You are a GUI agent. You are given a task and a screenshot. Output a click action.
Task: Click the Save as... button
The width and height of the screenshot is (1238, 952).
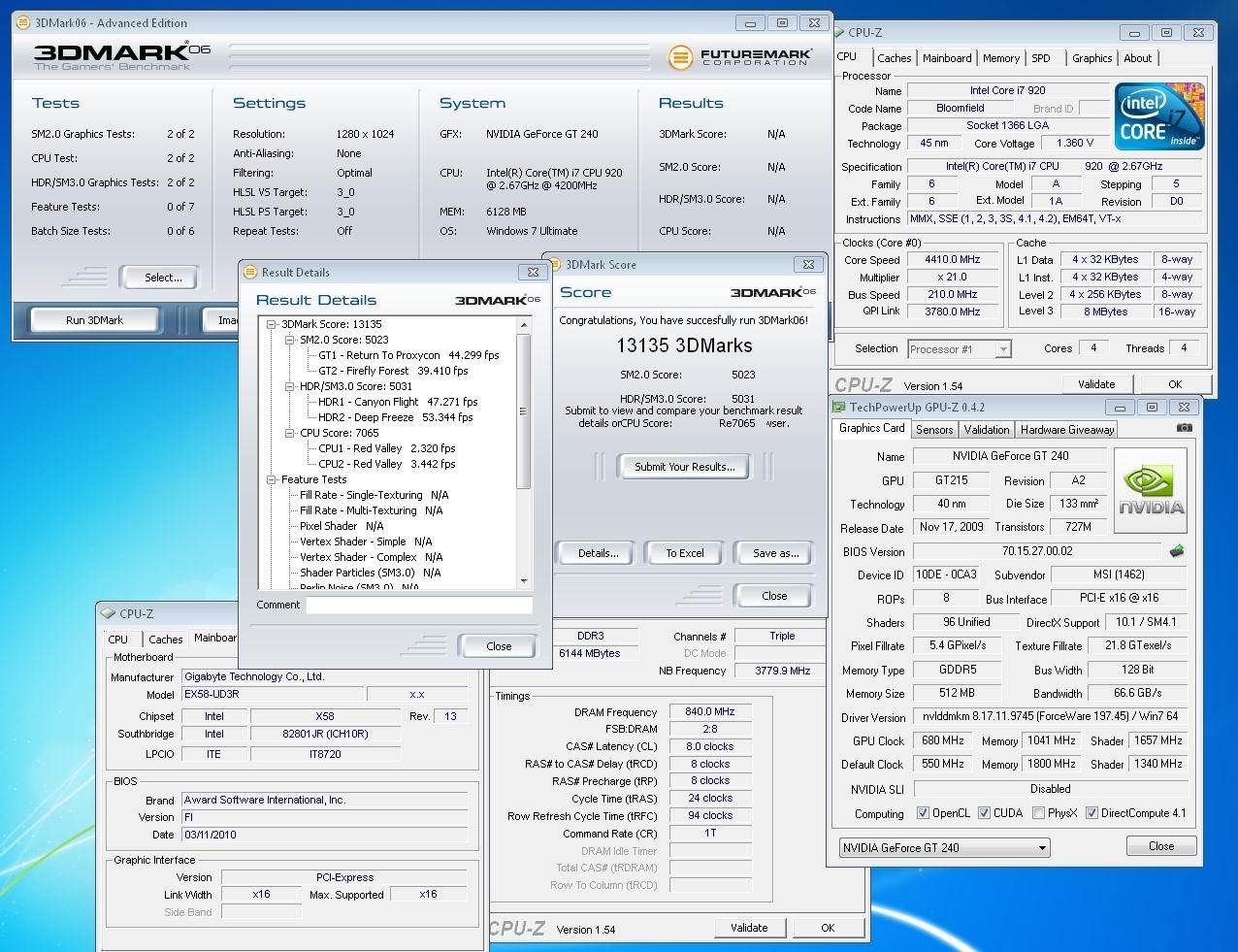[x=776, y=553]
